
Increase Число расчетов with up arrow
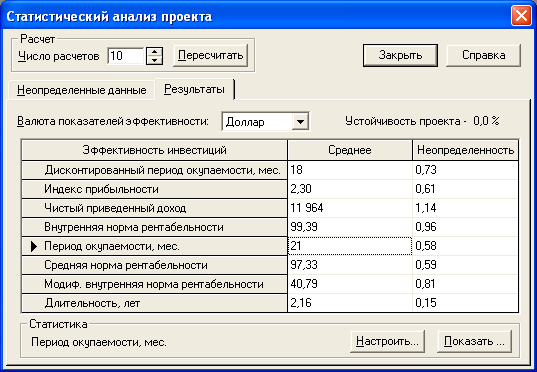[154, 51]
